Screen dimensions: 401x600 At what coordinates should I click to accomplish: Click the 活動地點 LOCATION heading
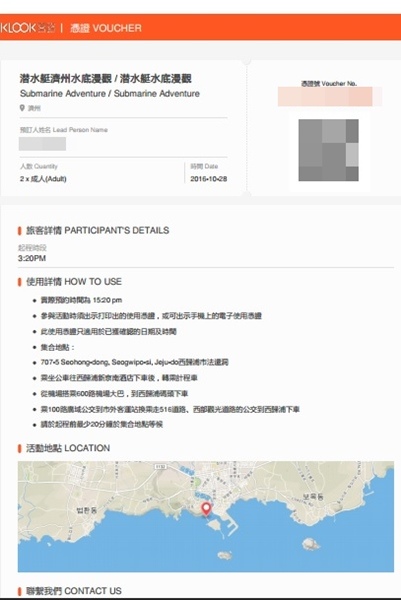pos(68,448)
